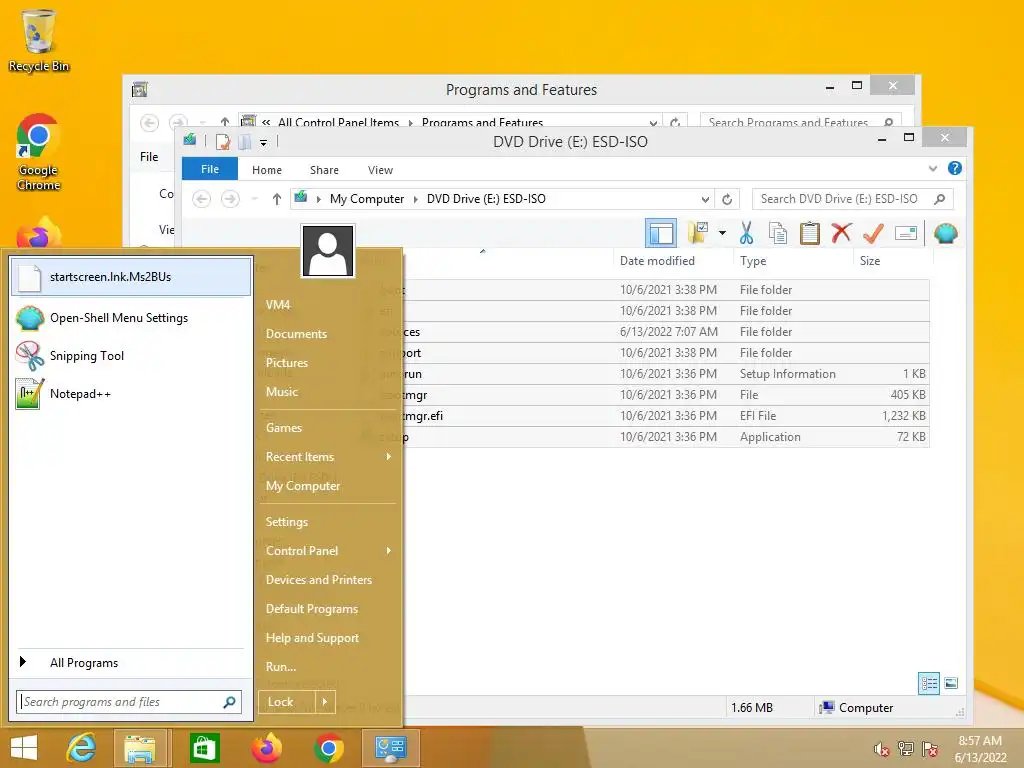Launch Chrome from the taskbar
Image resolution: width=1024 pixels, height=768 pixels.
[x=328, y=748]
